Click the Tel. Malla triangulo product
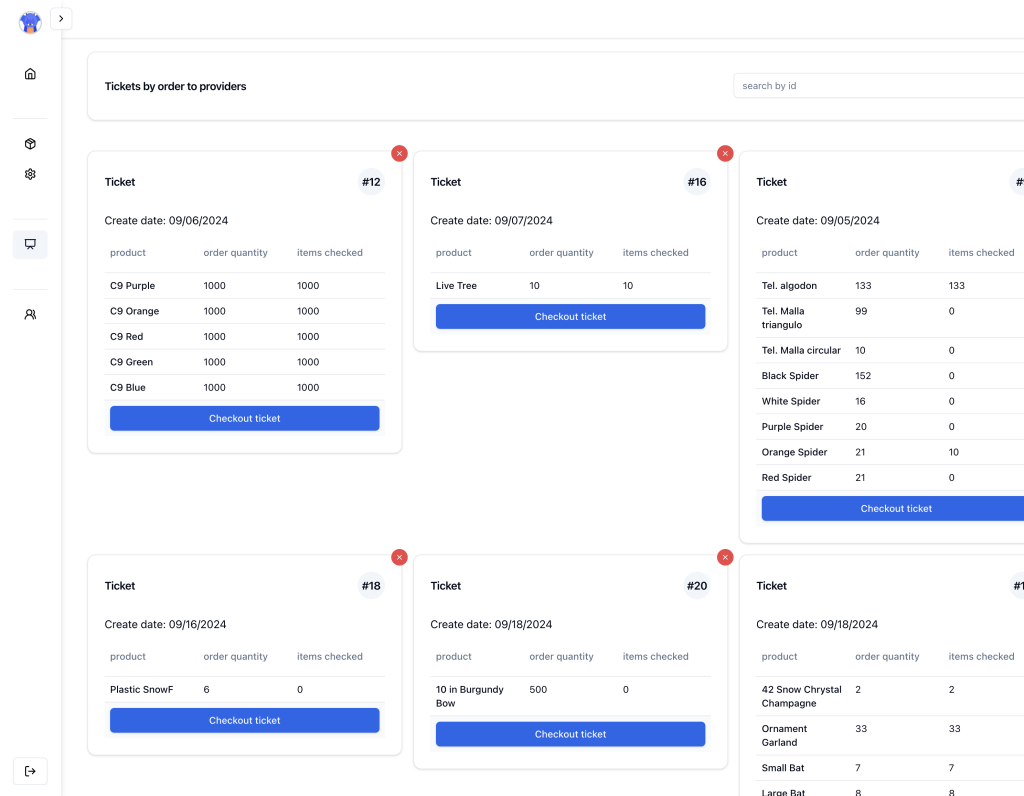The height and width of the screenshot is (796, 1024). point(783,318)
